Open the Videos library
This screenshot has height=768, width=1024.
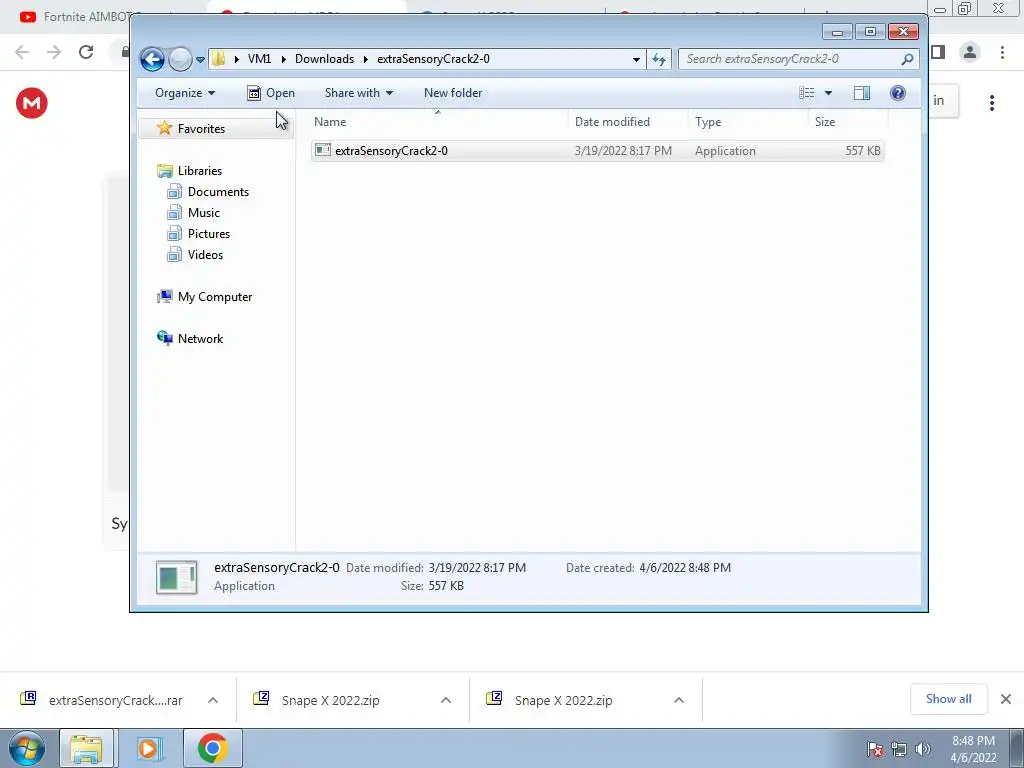[195, 254]
